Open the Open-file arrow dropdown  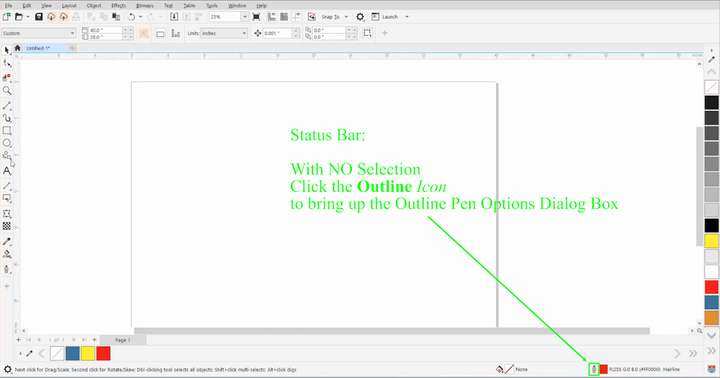click(x=28, y=17)
